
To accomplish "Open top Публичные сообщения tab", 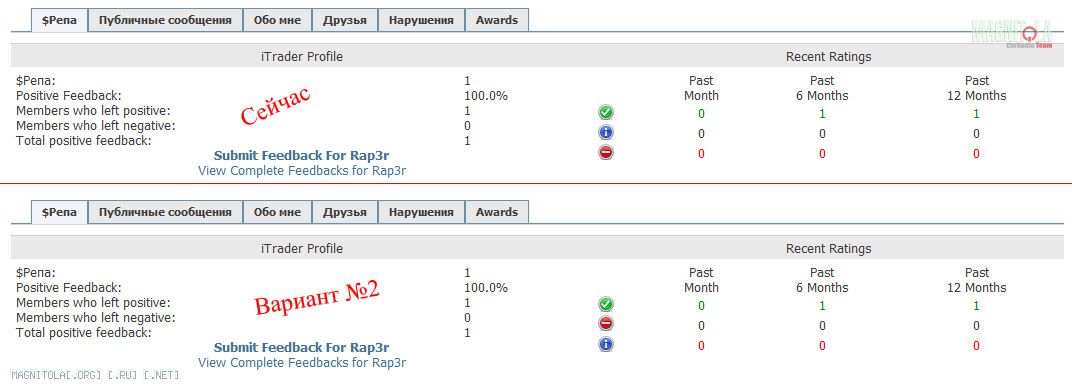I will pyautogui.click(x=165, y=20).
